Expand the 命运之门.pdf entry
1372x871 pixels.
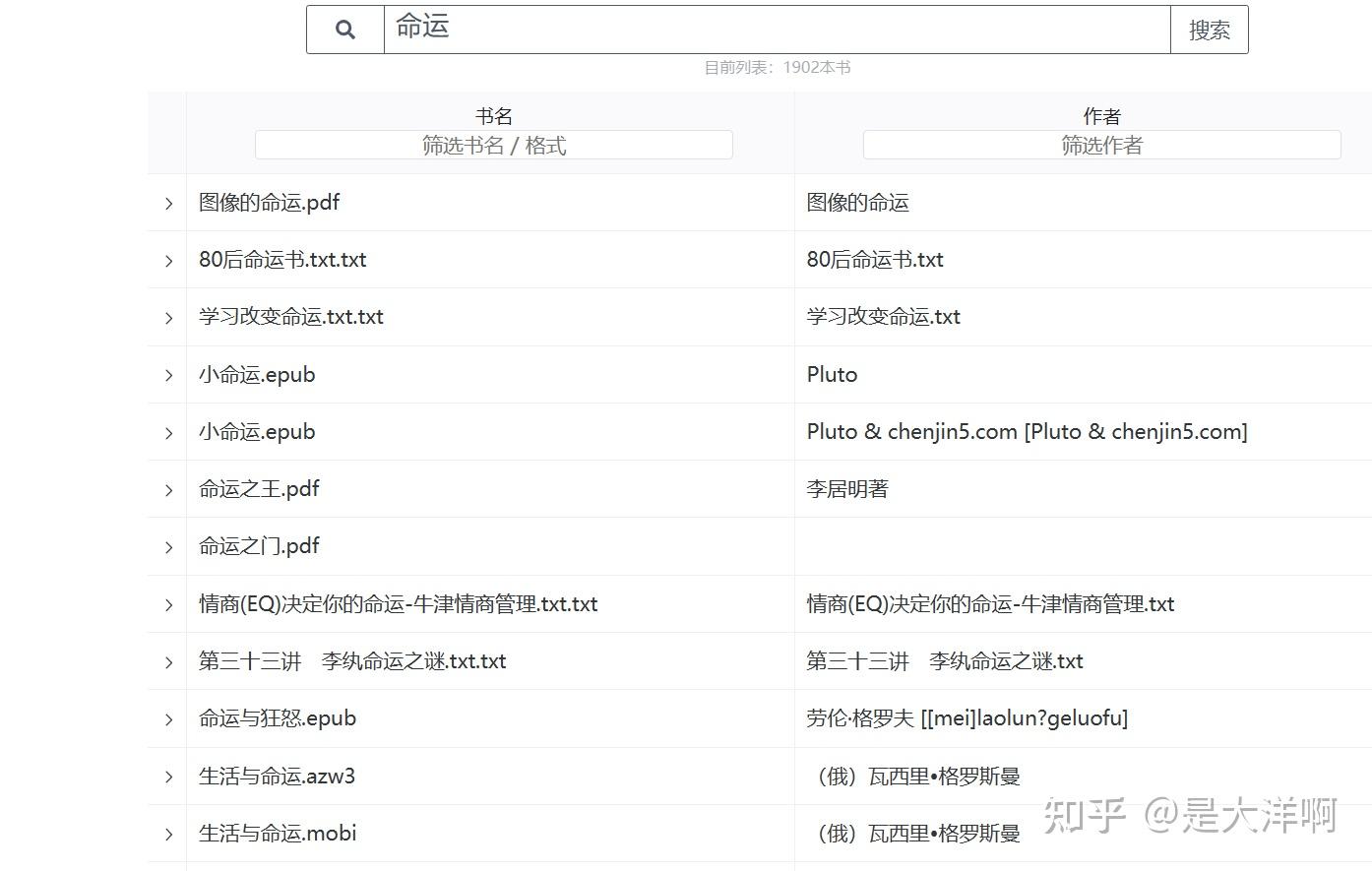pos(166,546)
